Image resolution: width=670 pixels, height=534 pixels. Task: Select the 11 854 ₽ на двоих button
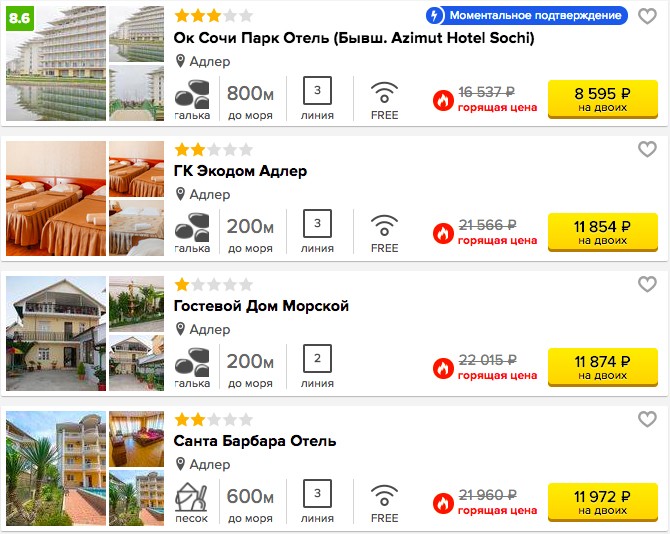click(602, 232)
